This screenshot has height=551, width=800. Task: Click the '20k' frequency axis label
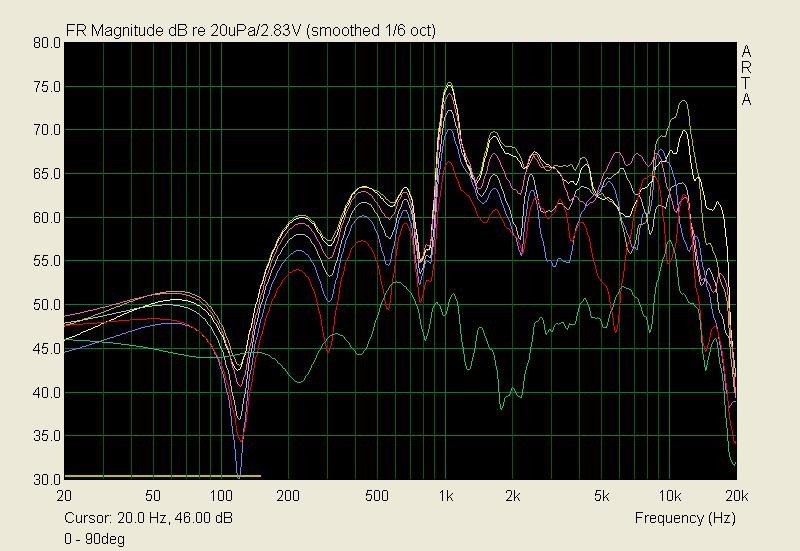737,496
